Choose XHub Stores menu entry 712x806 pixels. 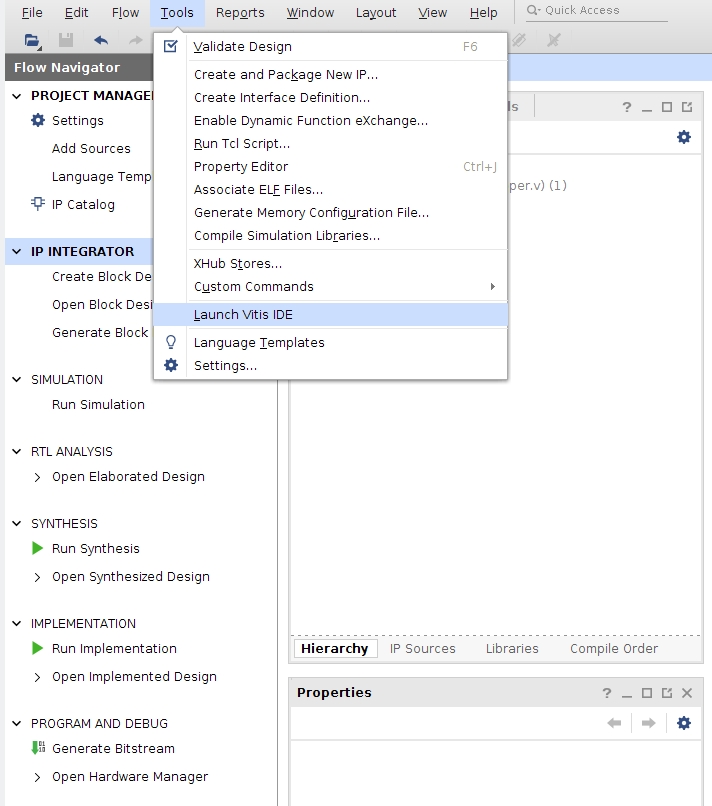[331, 264]
